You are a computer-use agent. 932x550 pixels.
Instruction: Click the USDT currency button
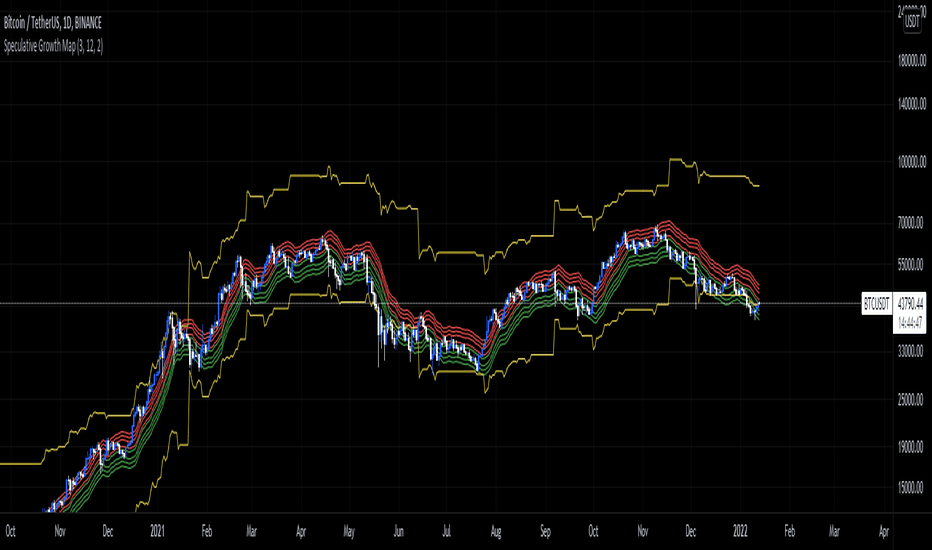[912, 23]
